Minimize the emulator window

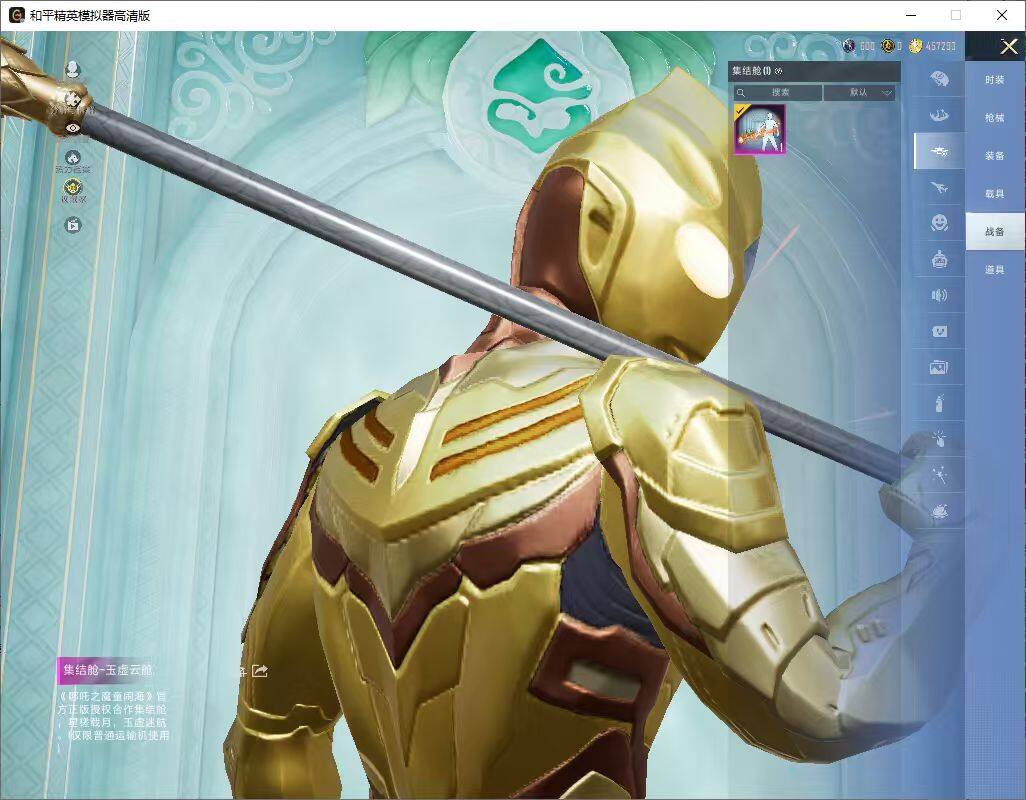point(911,15)
